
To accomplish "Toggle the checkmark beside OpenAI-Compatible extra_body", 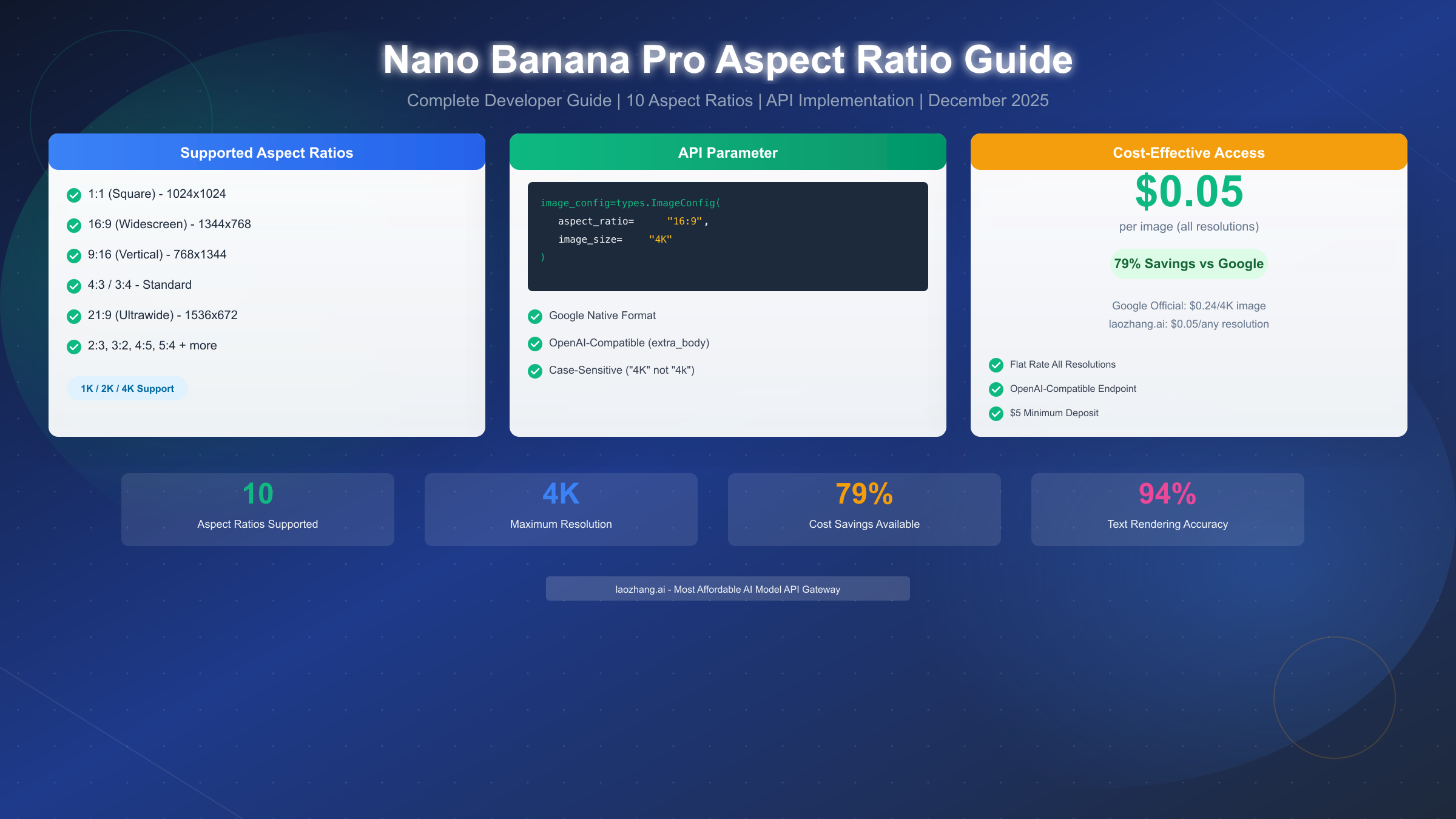I will point(534,344).
